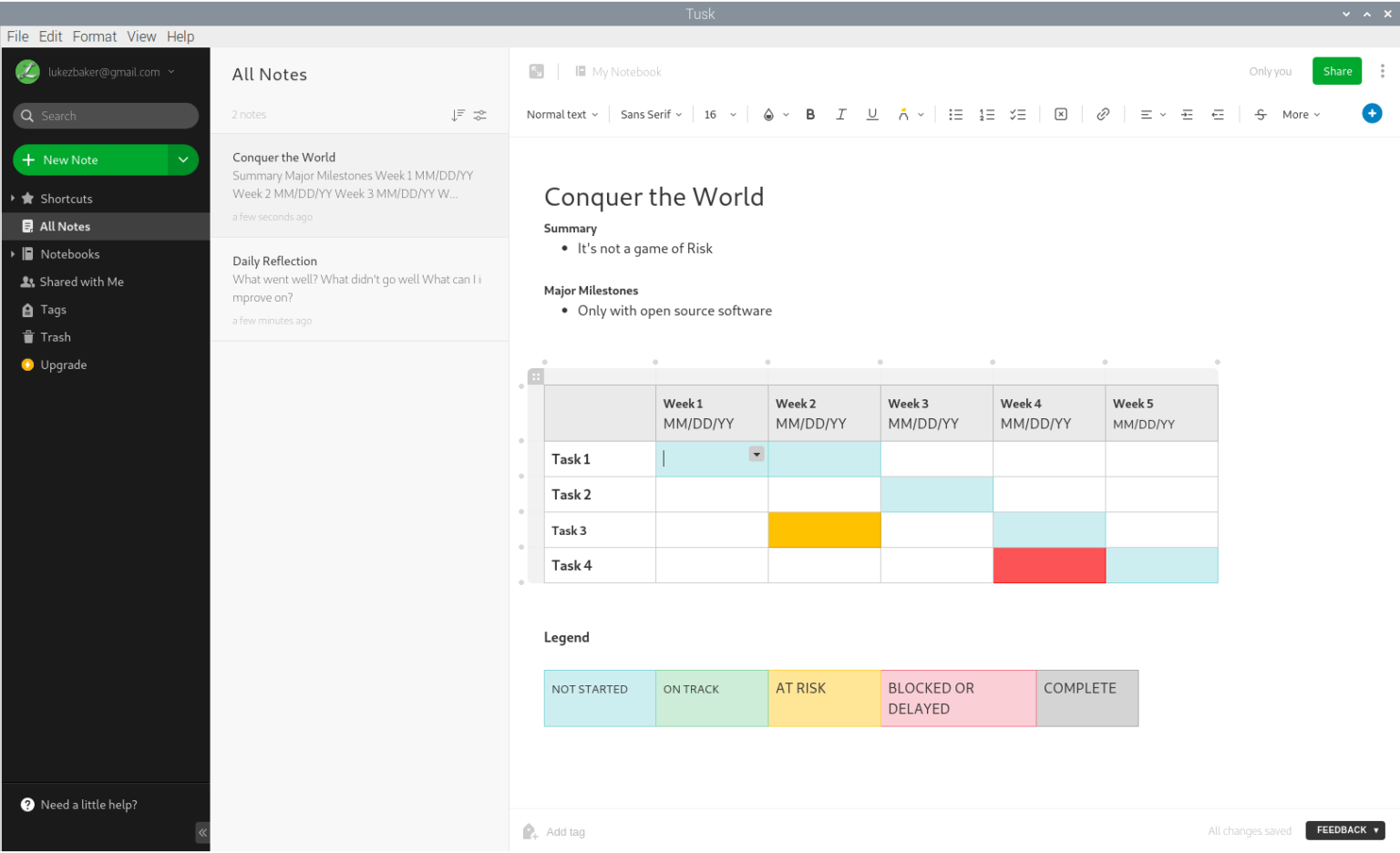The width and height of the screenshot is (1400, 853).
Task: Click the yellow AT RISK legend cell
Action: click(x=824, y=698)
